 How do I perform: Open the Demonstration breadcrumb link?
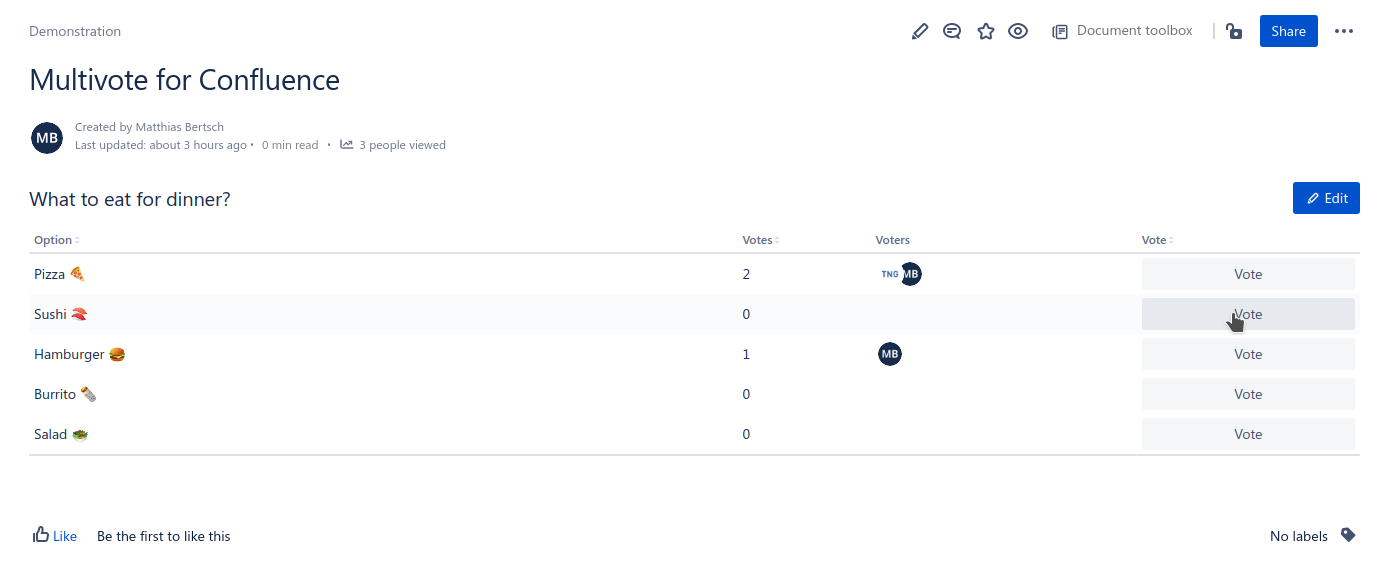click(x=75, y=31)
